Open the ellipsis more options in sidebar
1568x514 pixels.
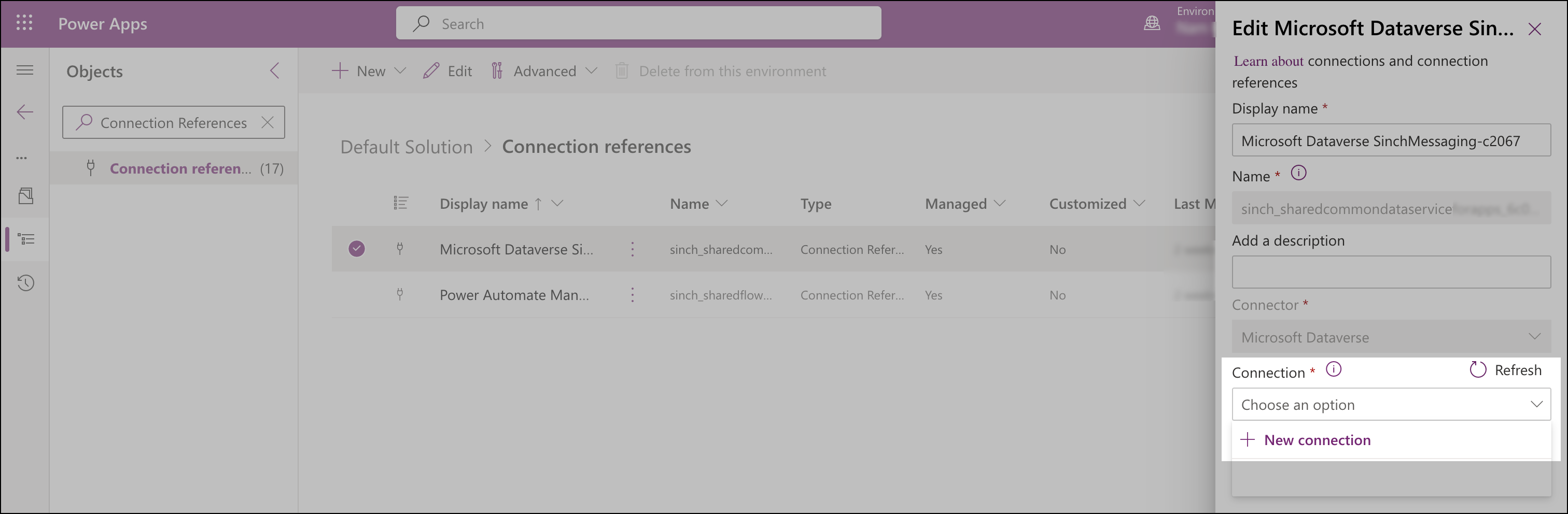tap(22, 158)
